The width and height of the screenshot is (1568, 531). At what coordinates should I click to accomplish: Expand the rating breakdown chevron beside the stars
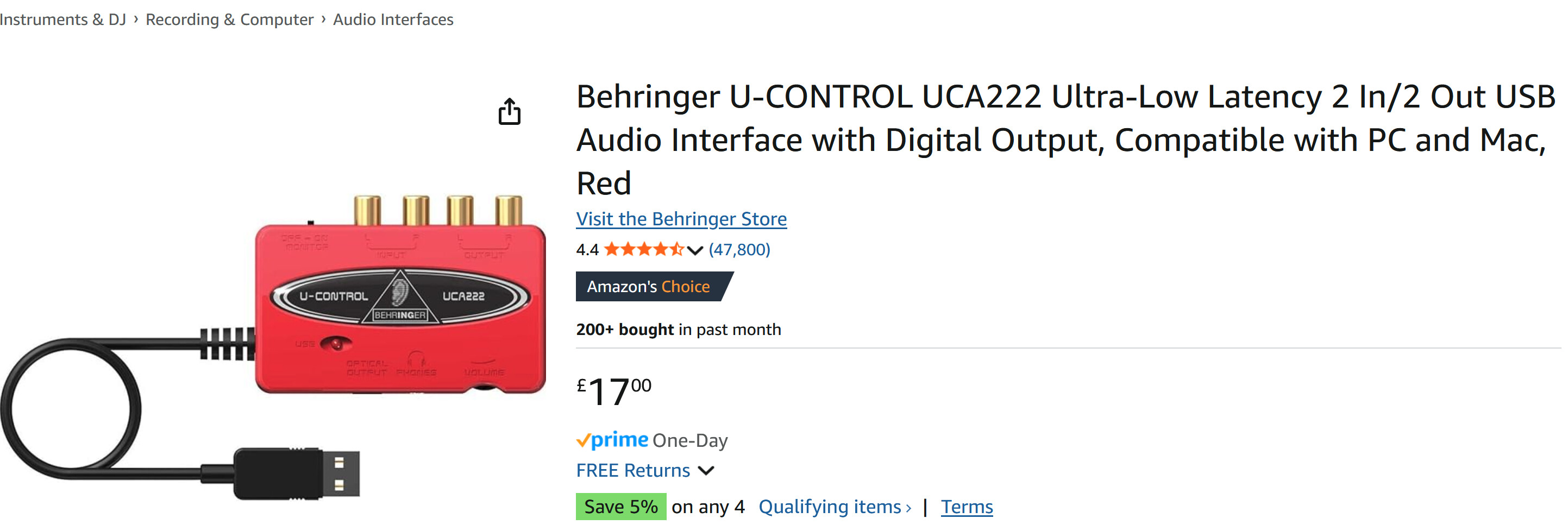click(695, 250)
